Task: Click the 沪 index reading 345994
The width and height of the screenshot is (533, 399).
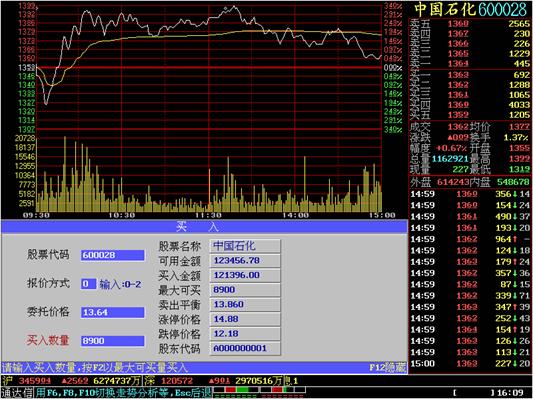Action: click(x=35, y=381)
